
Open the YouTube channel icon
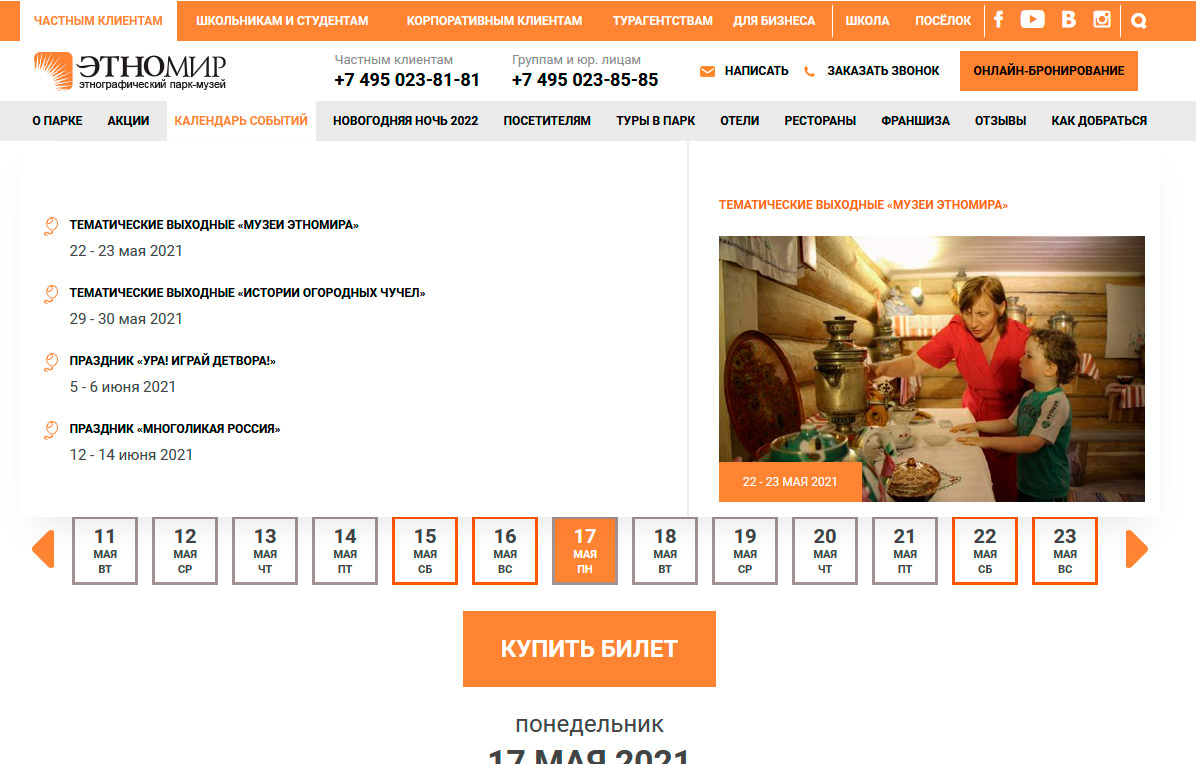pyautogui.click(x=1032, y=19)
